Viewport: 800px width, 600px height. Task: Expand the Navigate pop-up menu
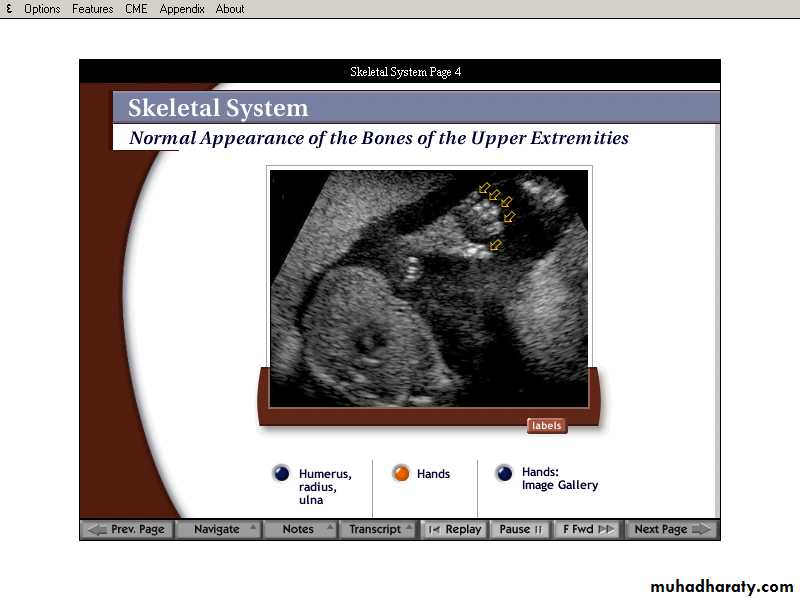[x=218, y=529]
